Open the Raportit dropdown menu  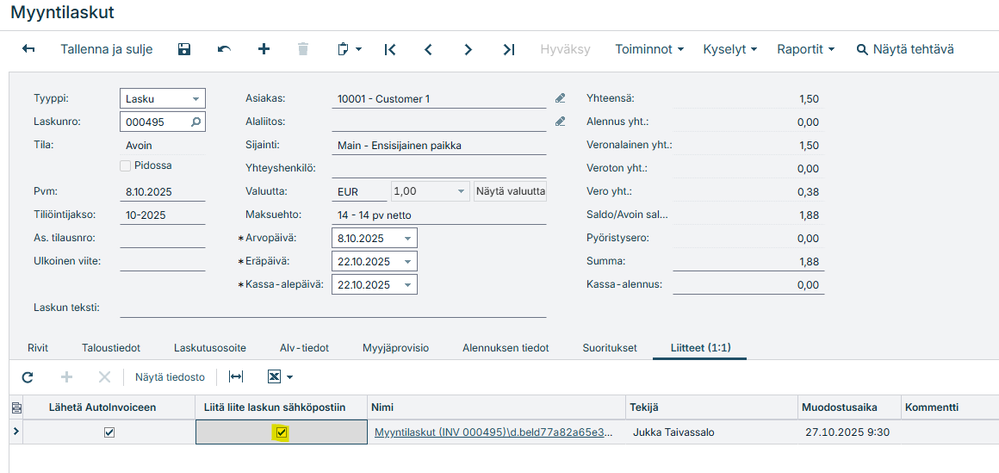pos(805,49)
